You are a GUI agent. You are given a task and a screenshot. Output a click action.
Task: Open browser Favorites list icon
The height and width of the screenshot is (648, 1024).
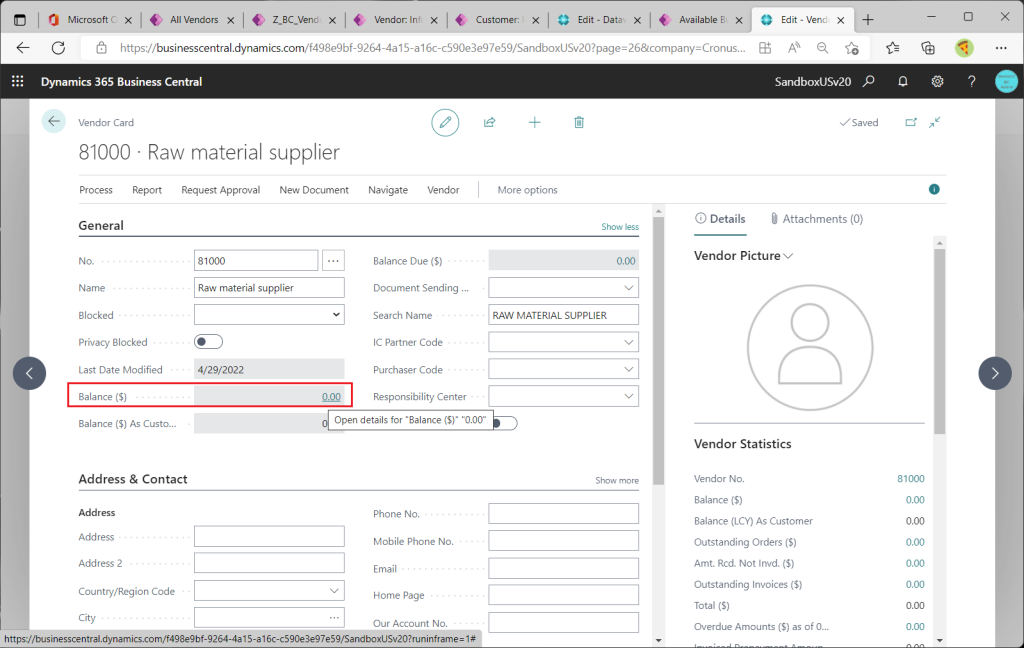tap(893, 48)
